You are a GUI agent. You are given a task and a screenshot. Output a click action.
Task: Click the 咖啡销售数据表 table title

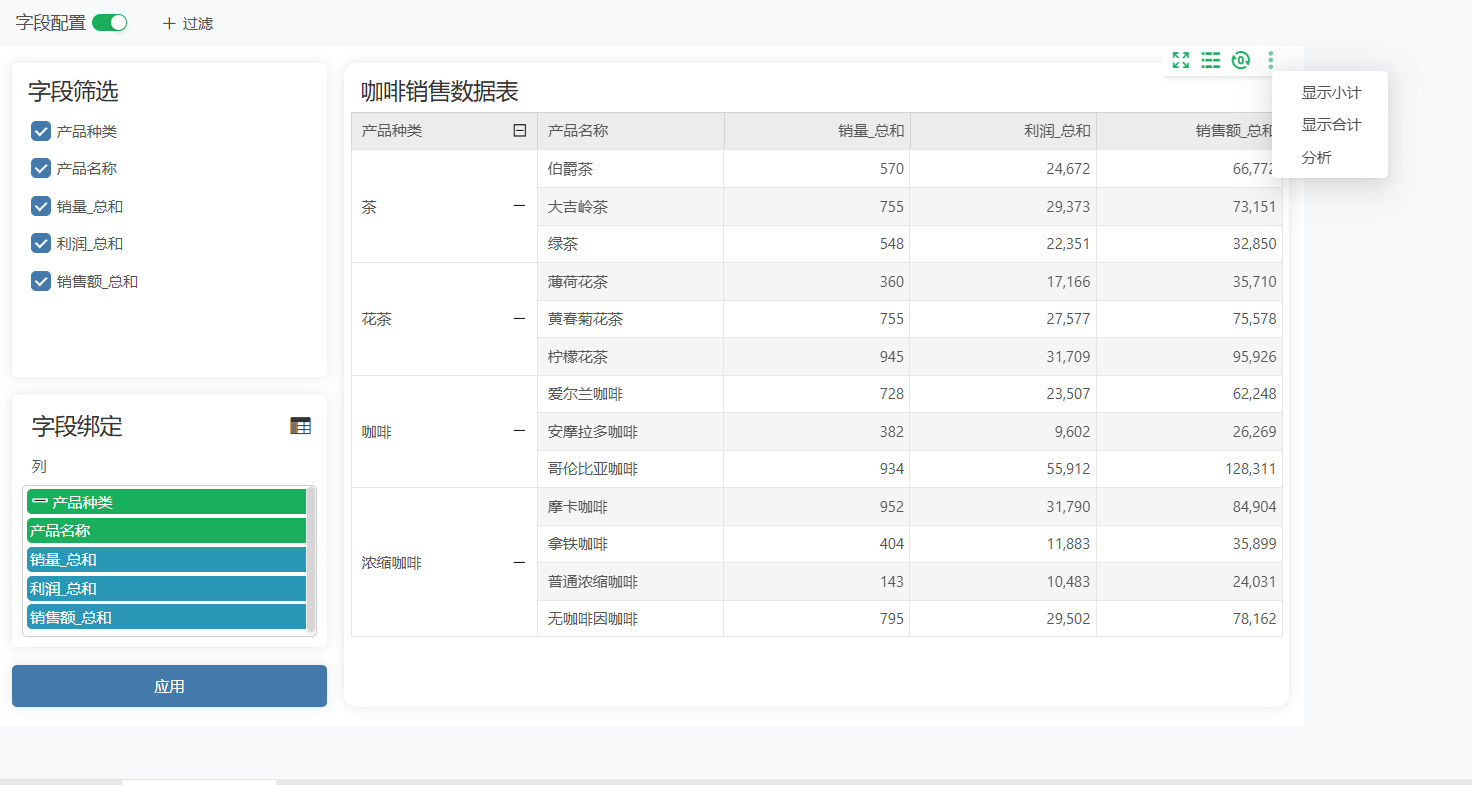pyautogui.click(x=440, y=91)
